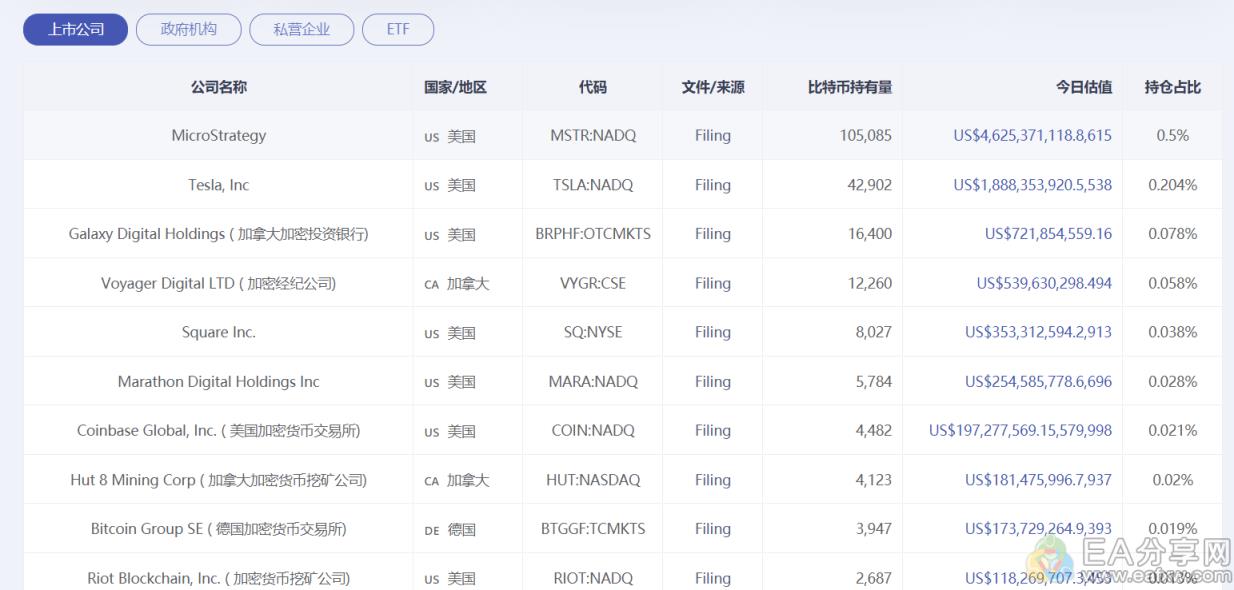Select the Square Inc. company name
Screen dimensions: 1234x590
[219, 332]
